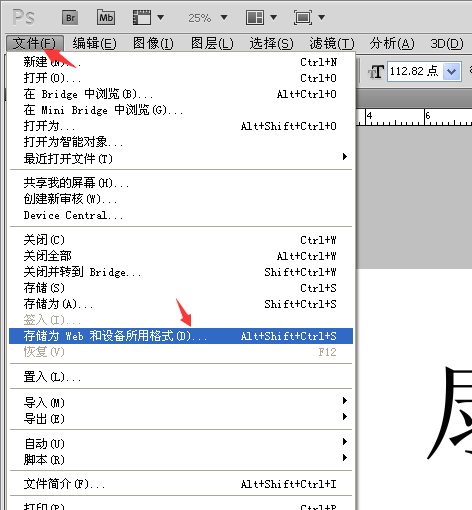
Task: Click the 25% zoom level field
Action: (199, 18)
